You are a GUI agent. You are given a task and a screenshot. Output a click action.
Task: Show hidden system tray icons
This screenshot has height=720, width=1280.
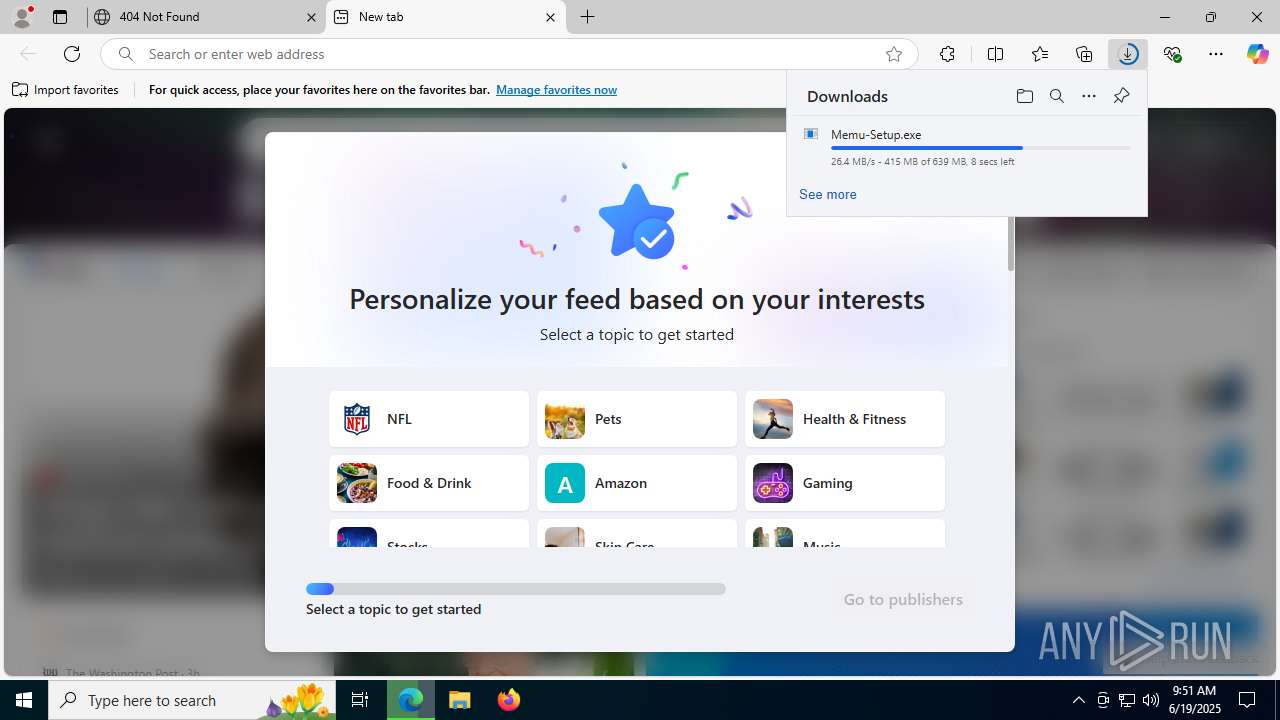1078,700
